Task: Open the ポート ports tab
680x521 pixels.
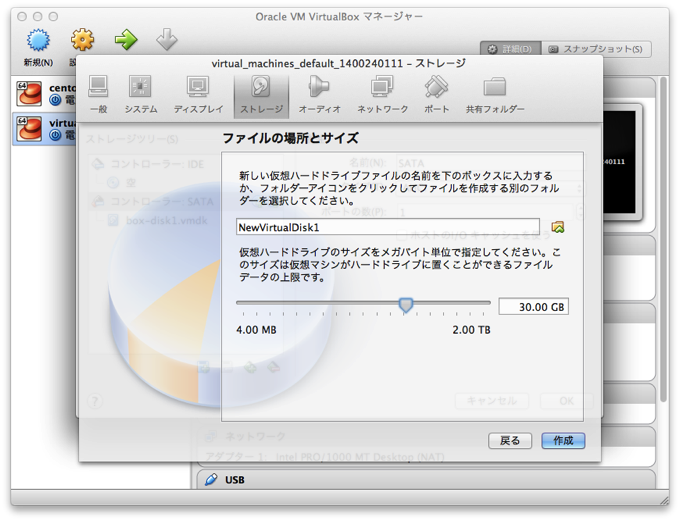Action: tap(436, 95)
